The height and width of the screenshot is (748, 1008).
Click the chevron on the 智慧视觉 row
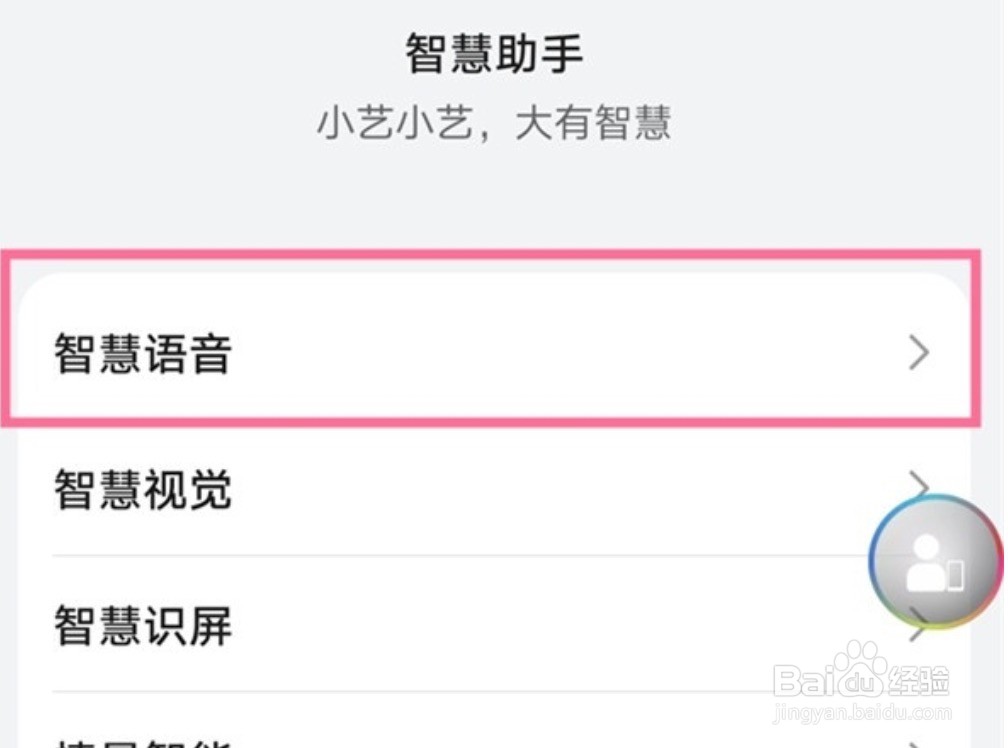pos(919,483)
